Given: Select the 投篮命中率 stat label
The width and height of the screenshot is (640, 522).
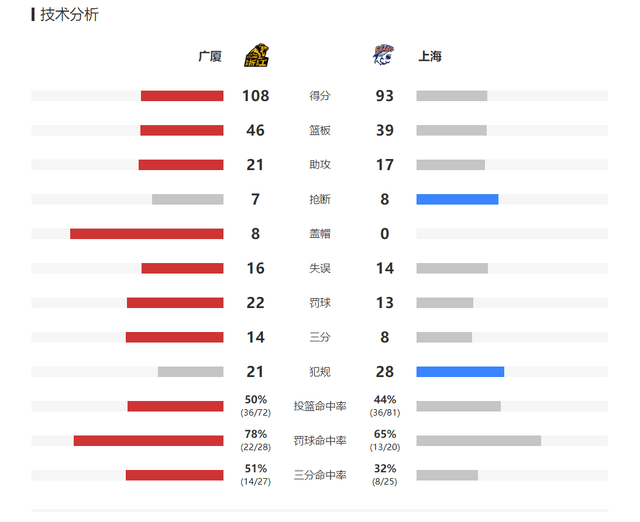Looking at the screenshot, I should pyautogui.click(x=320, y=406).
